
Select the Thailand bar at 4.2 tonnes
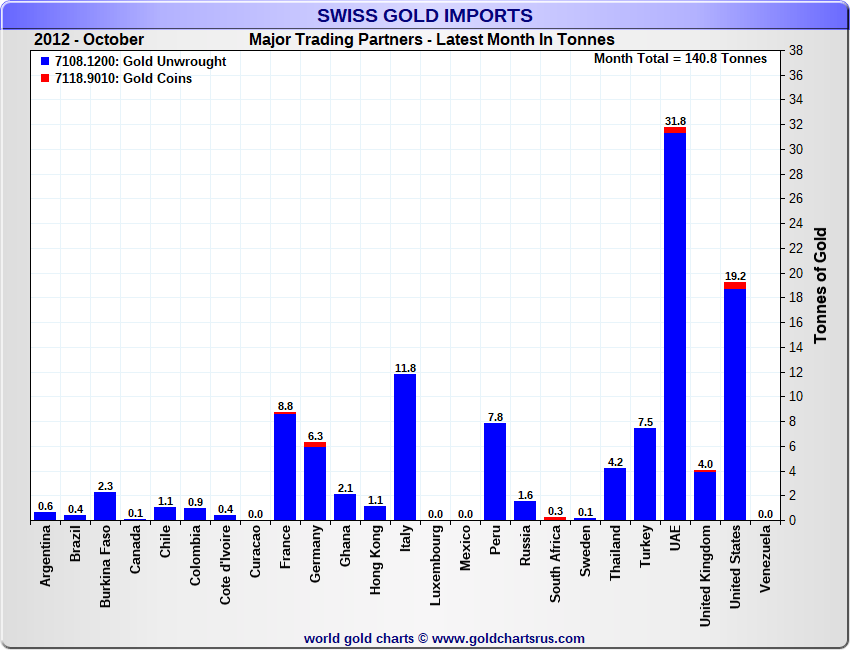point(615,494)
